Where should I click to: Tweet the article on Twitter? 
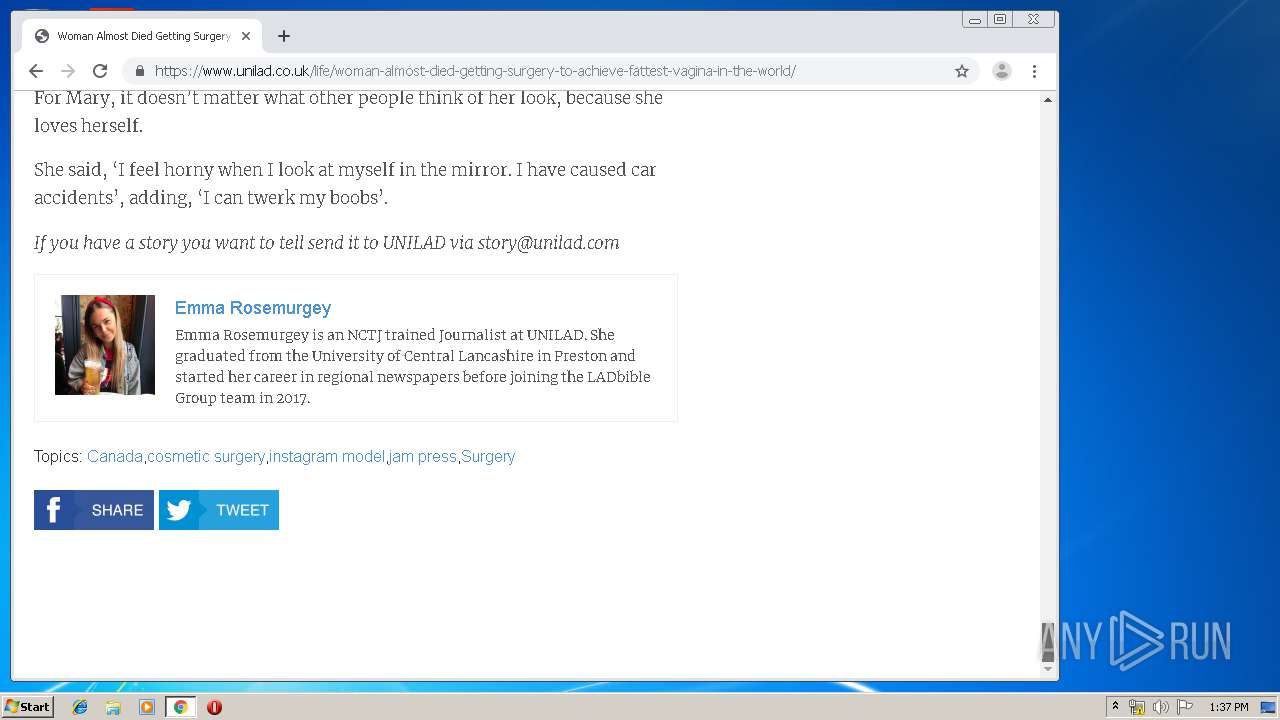point(219,510)
